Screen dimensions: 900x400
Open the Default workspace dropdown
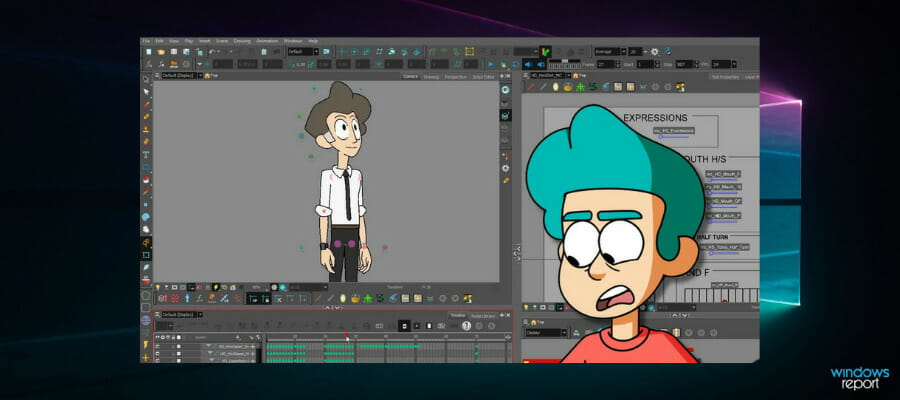click(x=316, y=52)
